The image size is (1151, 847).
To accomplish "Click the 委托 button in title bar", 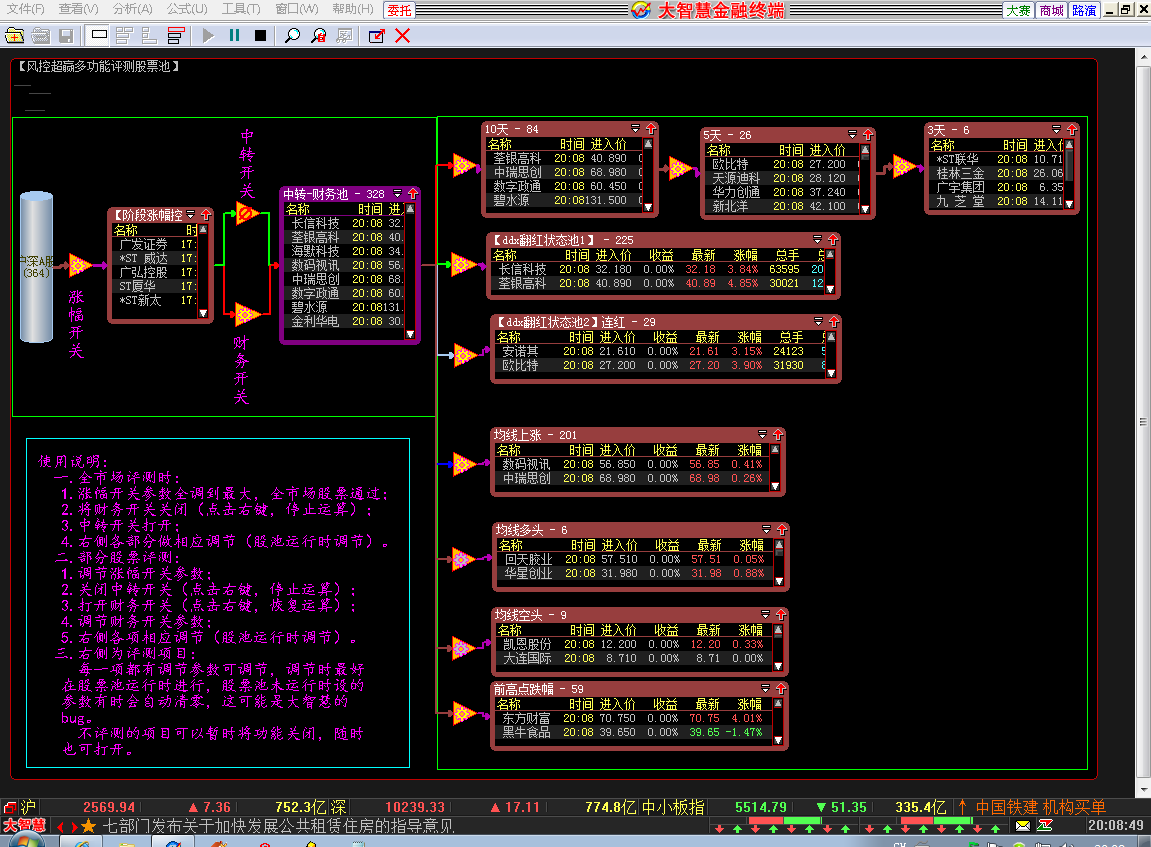I will (399, 10).
